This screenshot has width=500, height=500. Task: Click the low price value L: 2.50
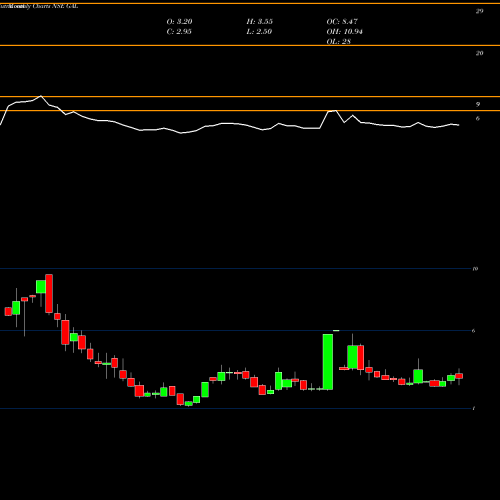(x=259, y=32)
